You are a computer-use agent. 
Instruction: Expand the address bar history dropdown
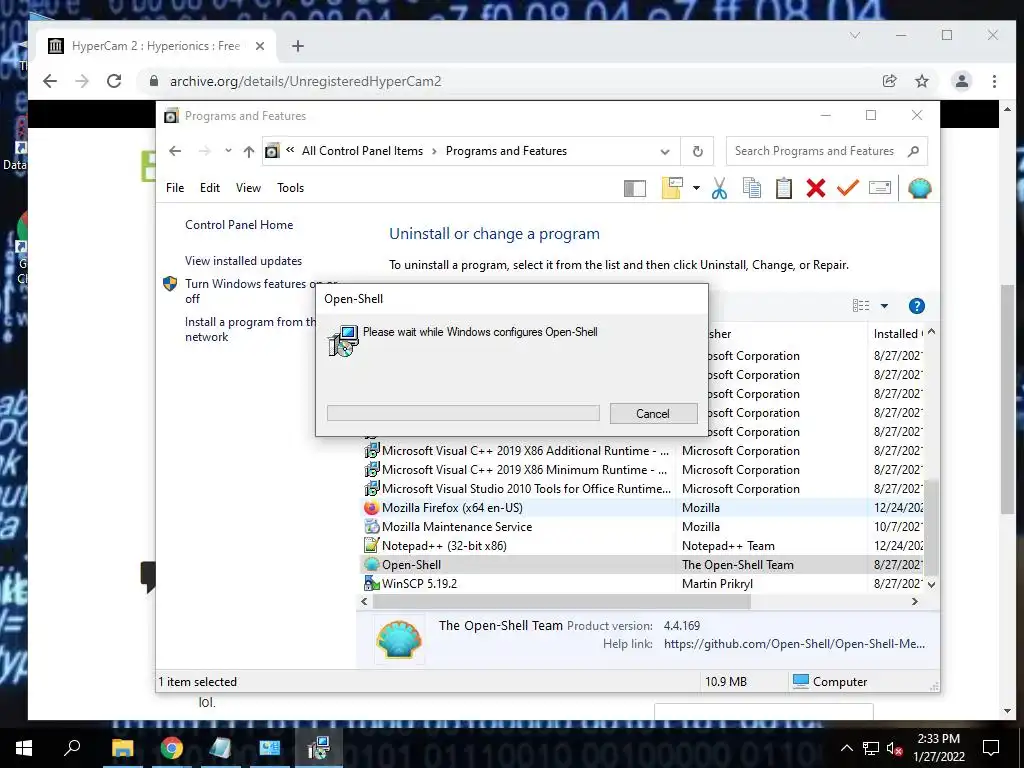click(665, 152)
